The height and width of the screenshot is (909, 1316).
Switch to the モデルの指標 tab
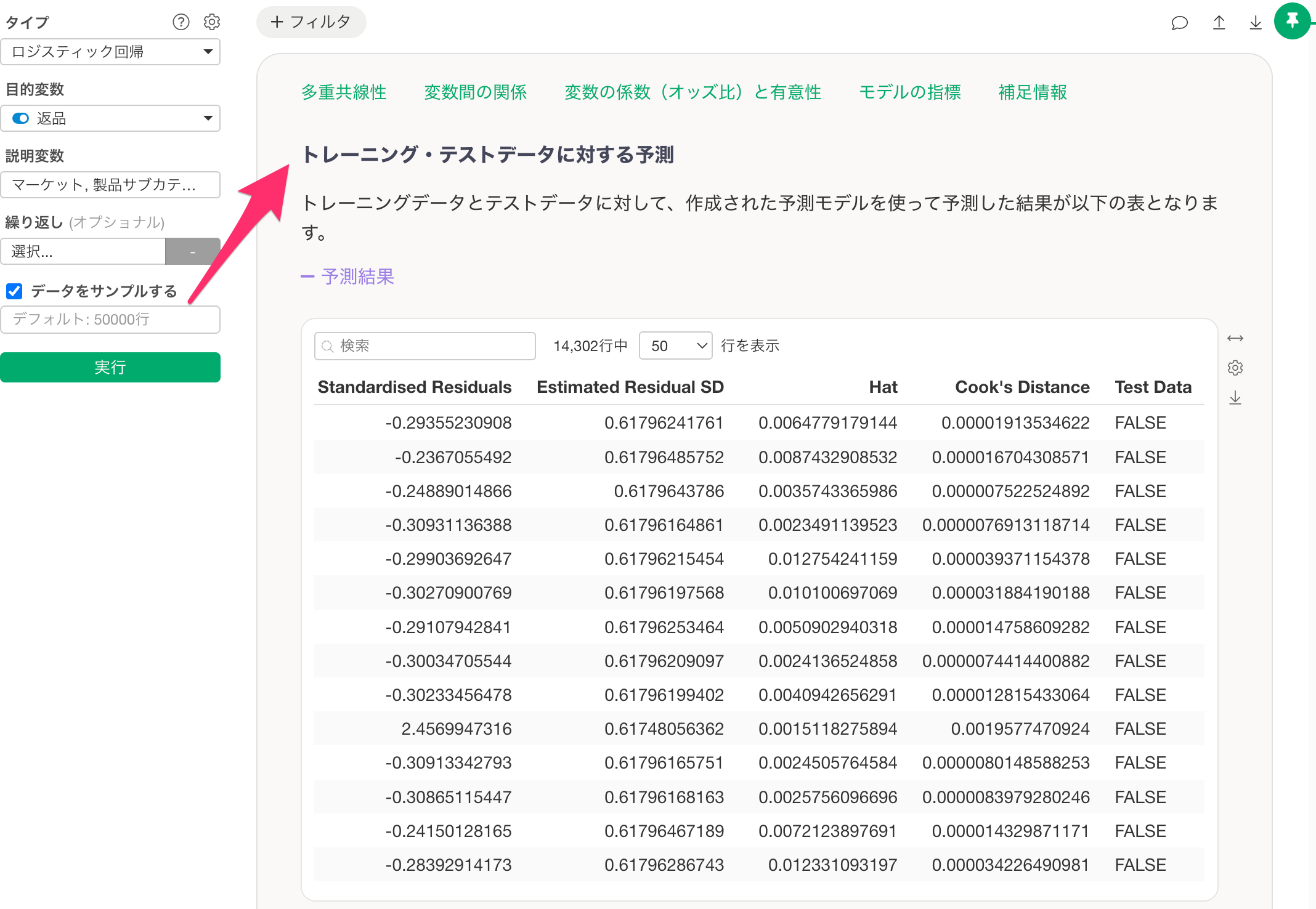pyautogui.click(x=909, y=92)
